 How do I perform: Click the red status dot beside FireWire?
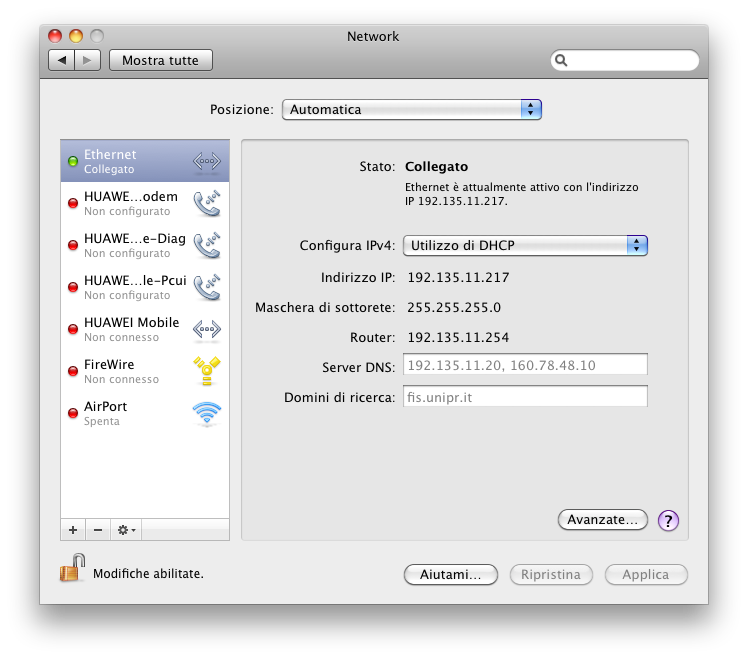coord(73,371)
